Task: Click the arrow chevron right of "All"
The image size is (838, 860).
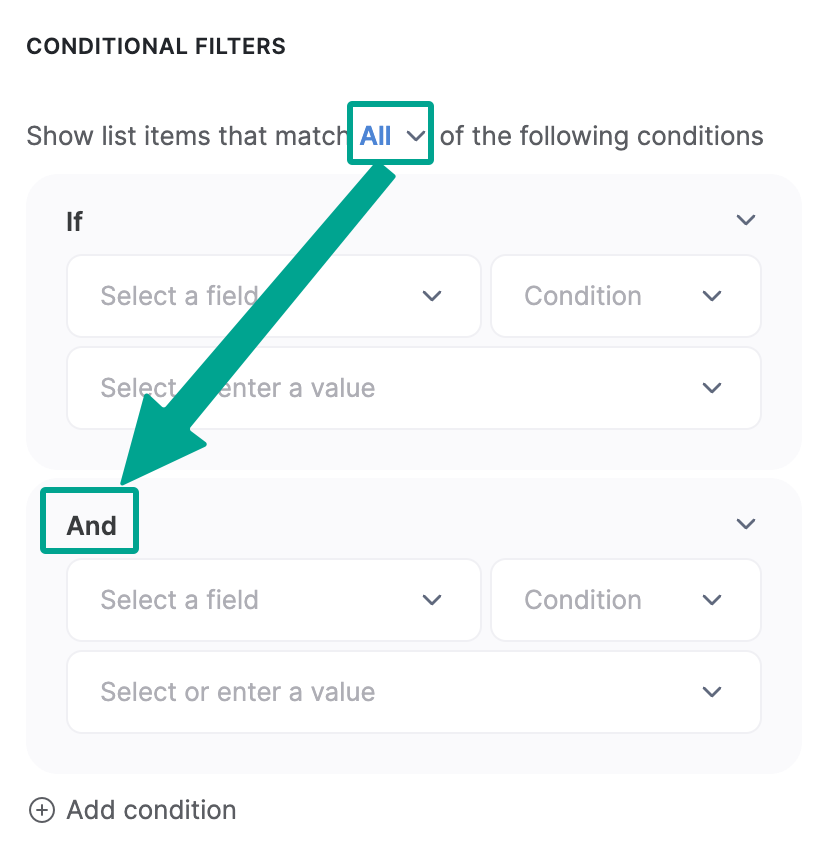Action: pos(416,137)
